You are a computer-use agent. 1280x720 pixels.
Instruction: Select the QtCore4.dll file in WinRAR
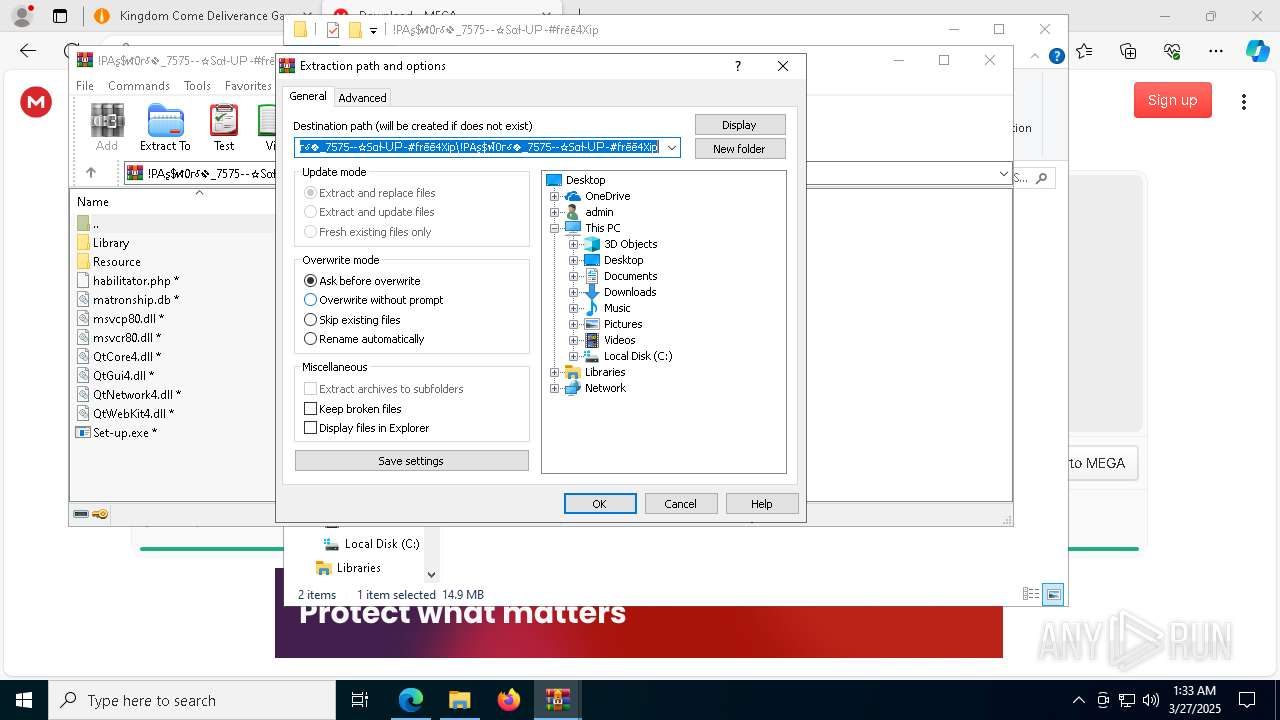[x=118, y=357]
